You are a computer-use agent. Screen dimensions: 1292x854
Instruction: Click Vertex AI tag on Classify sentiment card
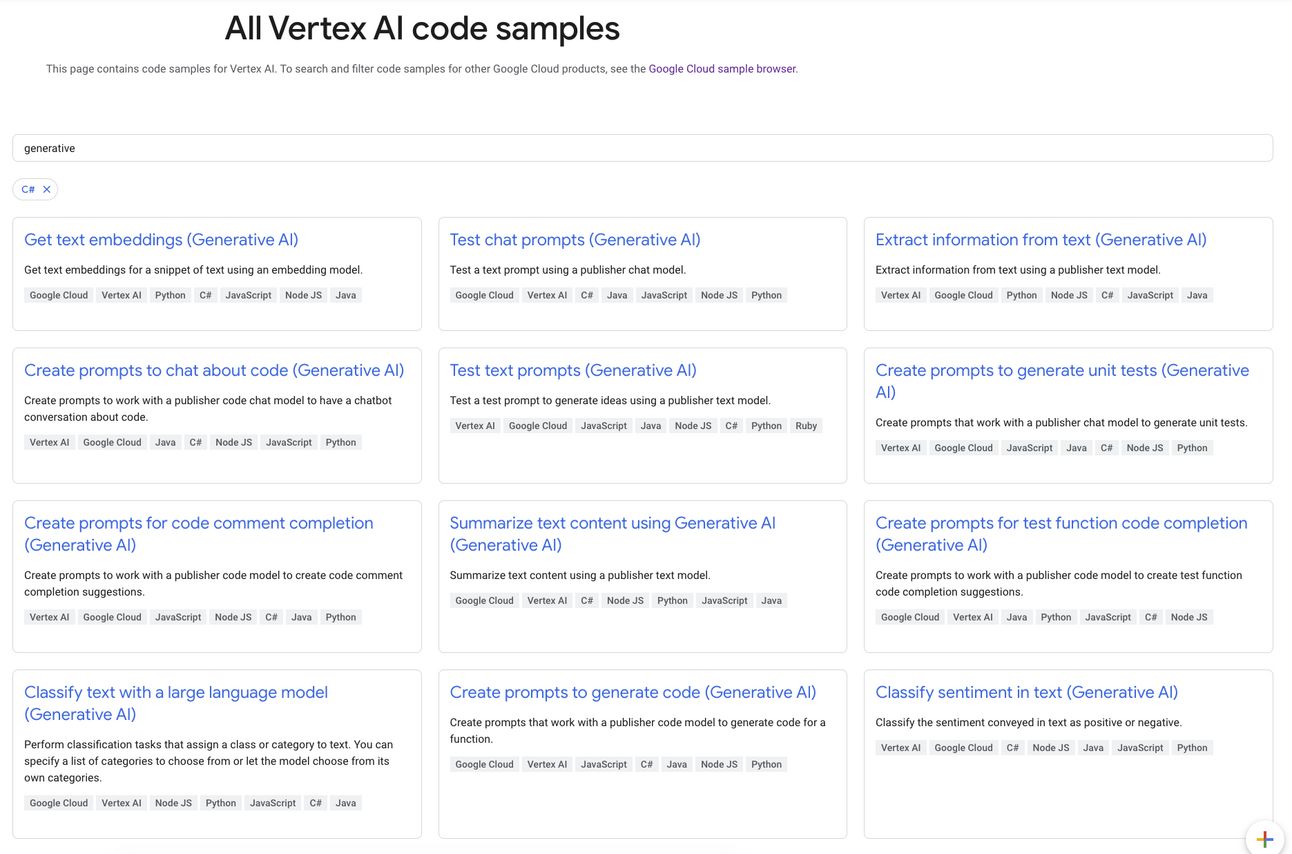901,748
